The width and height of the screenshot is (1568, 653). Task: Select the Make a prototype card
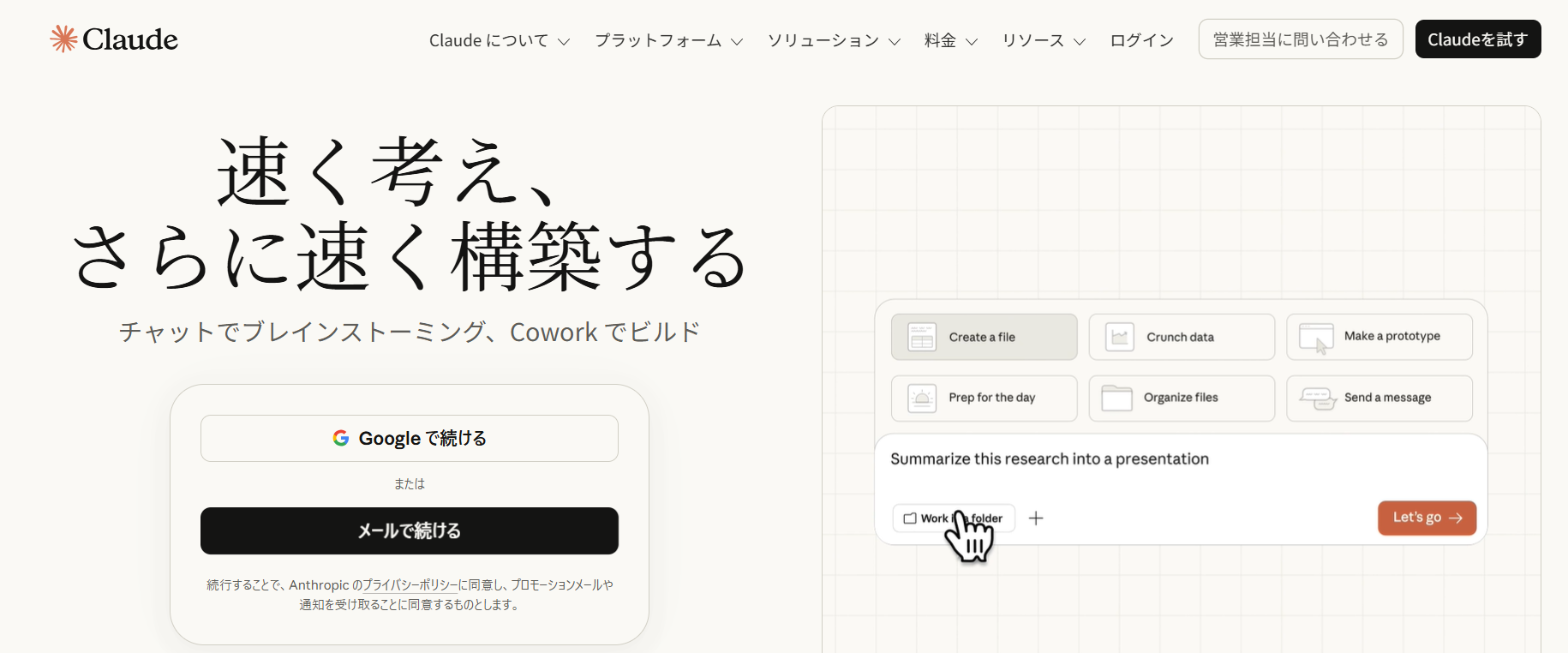point(1379,337)
